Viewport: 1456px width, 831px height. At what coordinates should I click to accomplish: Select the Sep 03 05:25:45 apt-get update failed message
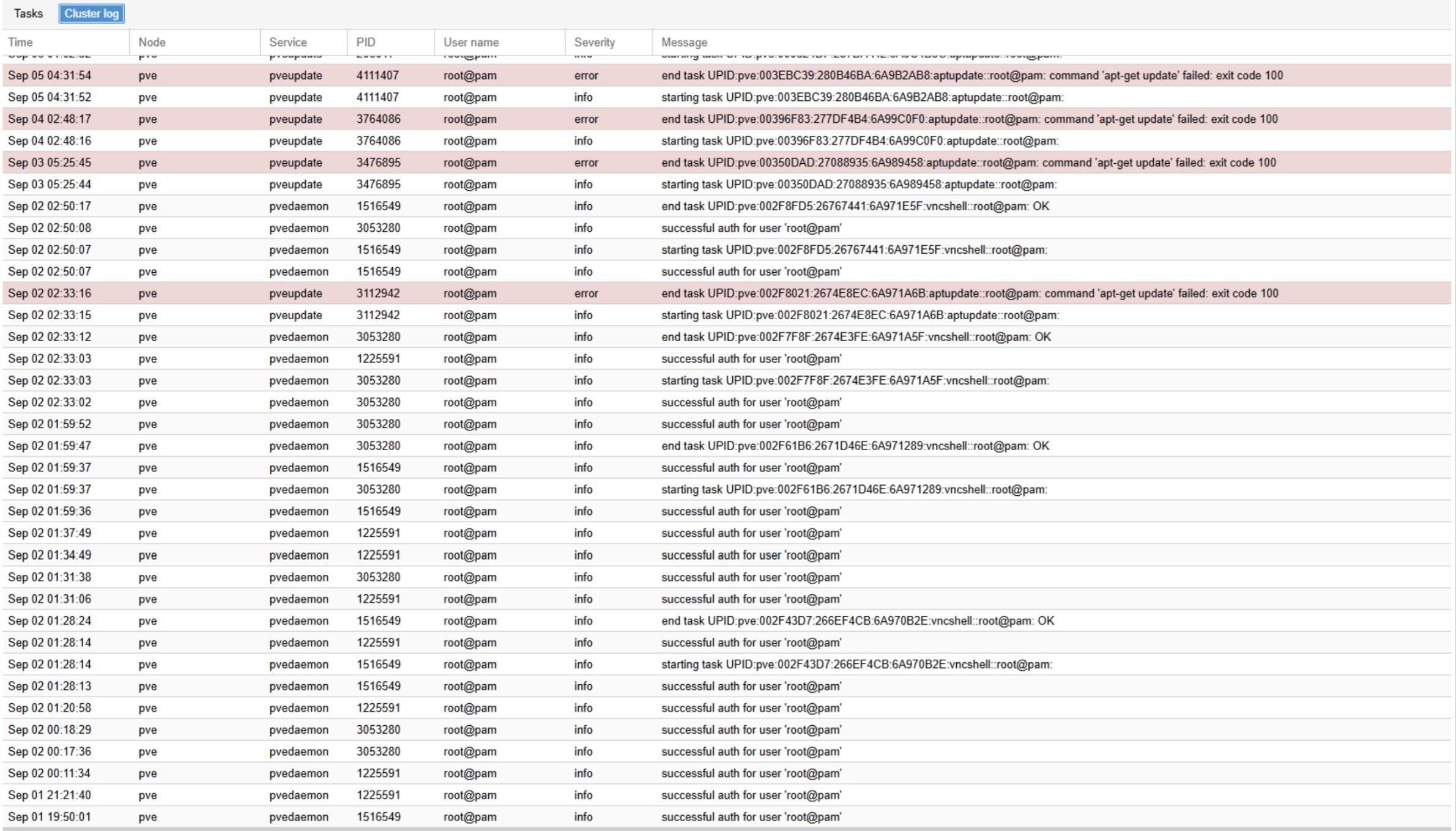pos(968,163)
